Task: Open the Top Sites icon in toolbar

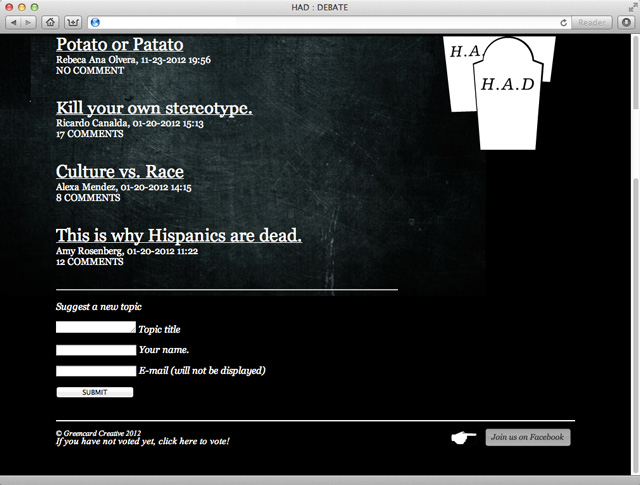Action: tap(73, 22)
